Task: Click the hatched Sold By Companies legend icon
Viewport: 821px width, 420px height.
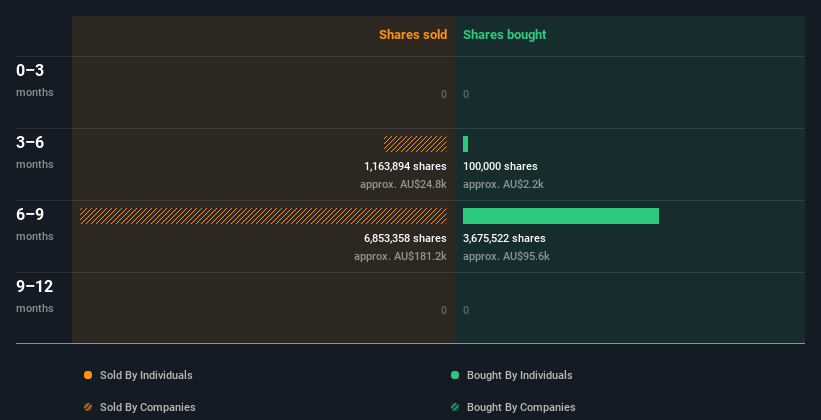Action: (88, 407)
